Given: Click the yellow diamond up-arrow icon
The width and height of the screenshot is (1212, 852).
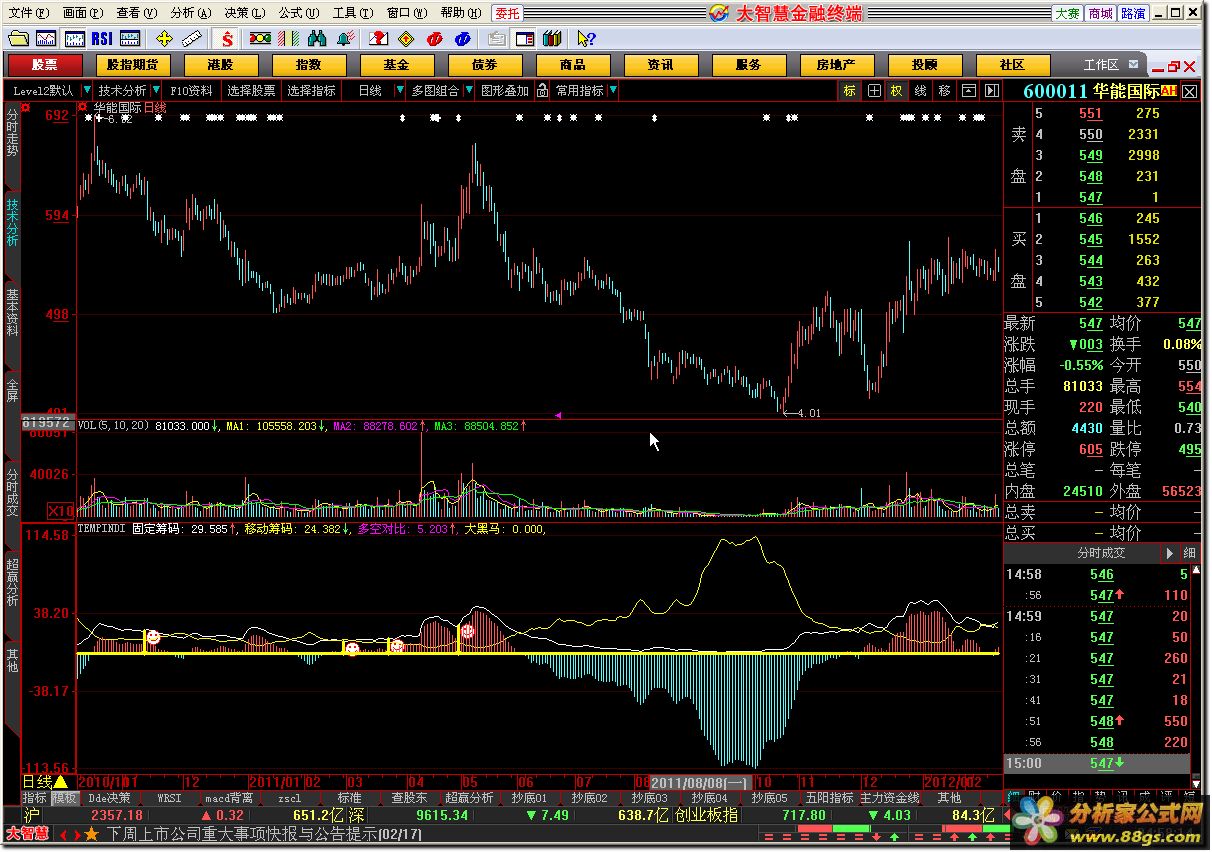Looking at the screenshot, I should click(x=406, y=39).
